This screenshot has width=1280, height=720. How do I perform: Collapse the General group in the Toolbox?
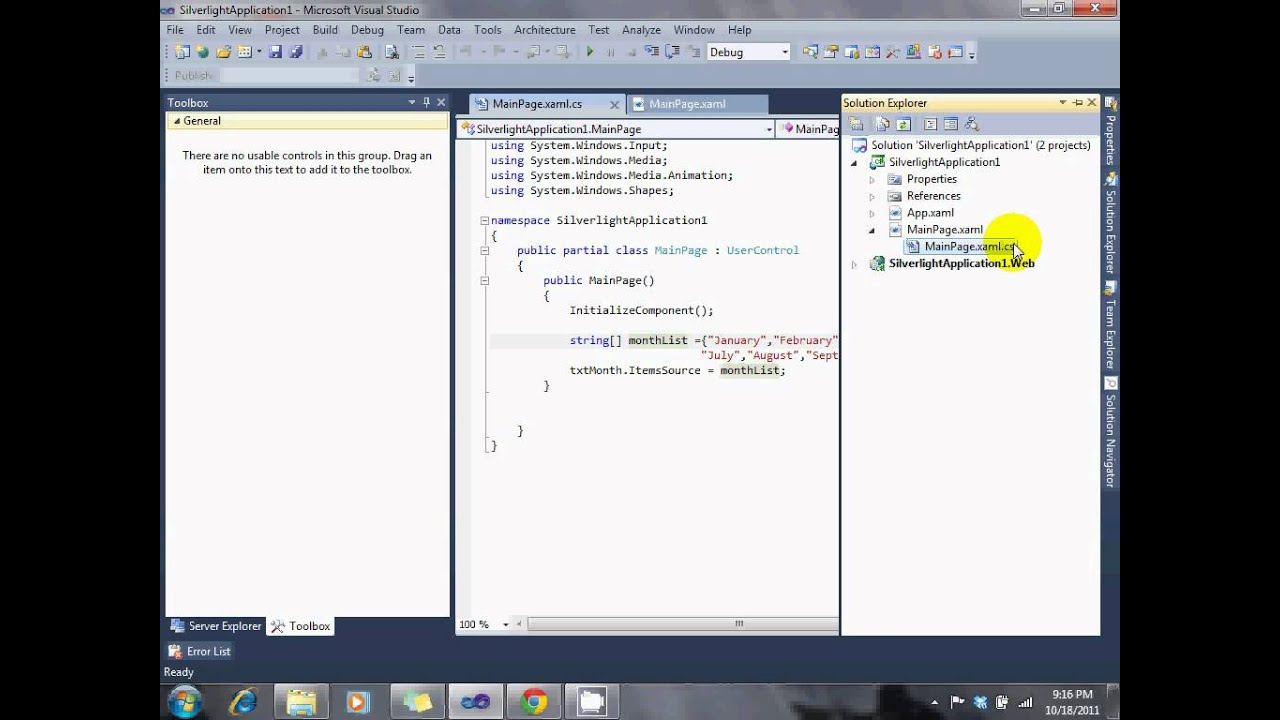[177, 121]
